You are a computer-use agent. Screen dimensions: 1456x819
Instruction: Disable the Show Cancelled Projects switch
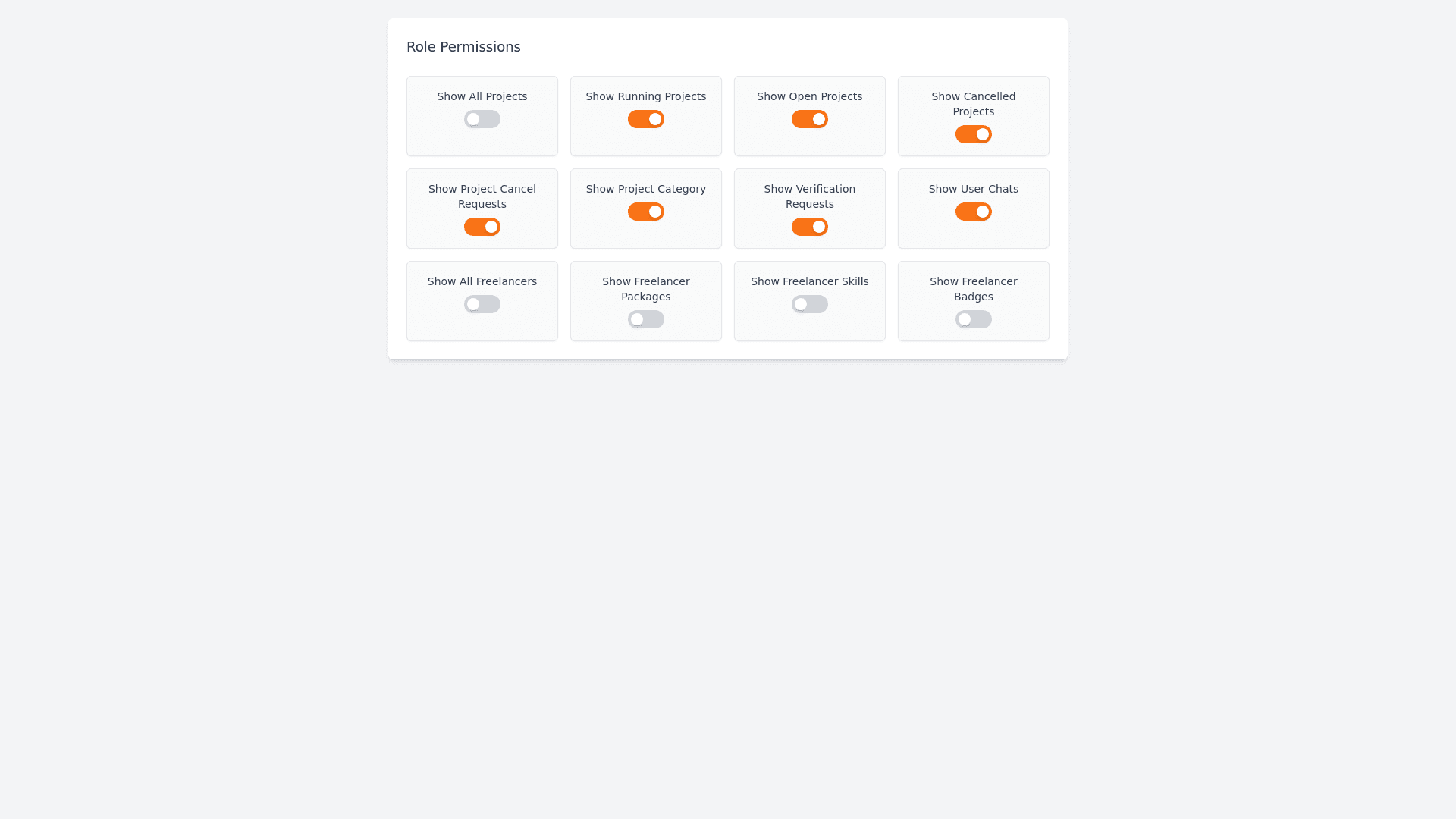pyautogui.click(x=974, y=134)
